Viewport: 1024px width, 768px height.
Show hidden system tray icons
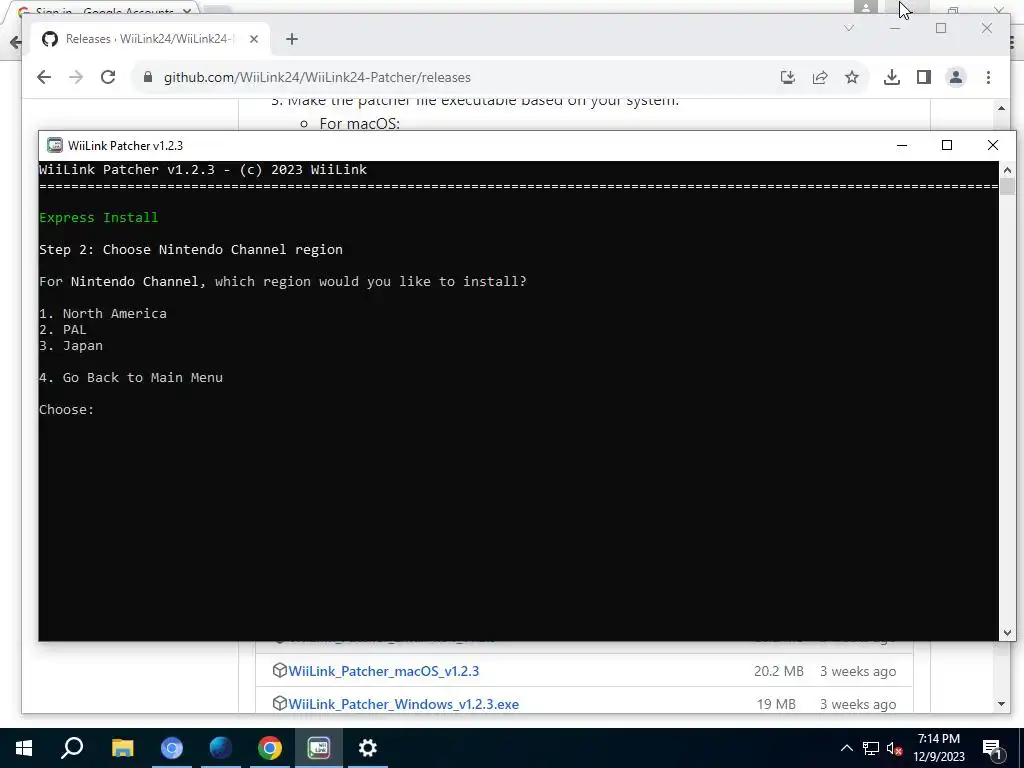(846, 748)
